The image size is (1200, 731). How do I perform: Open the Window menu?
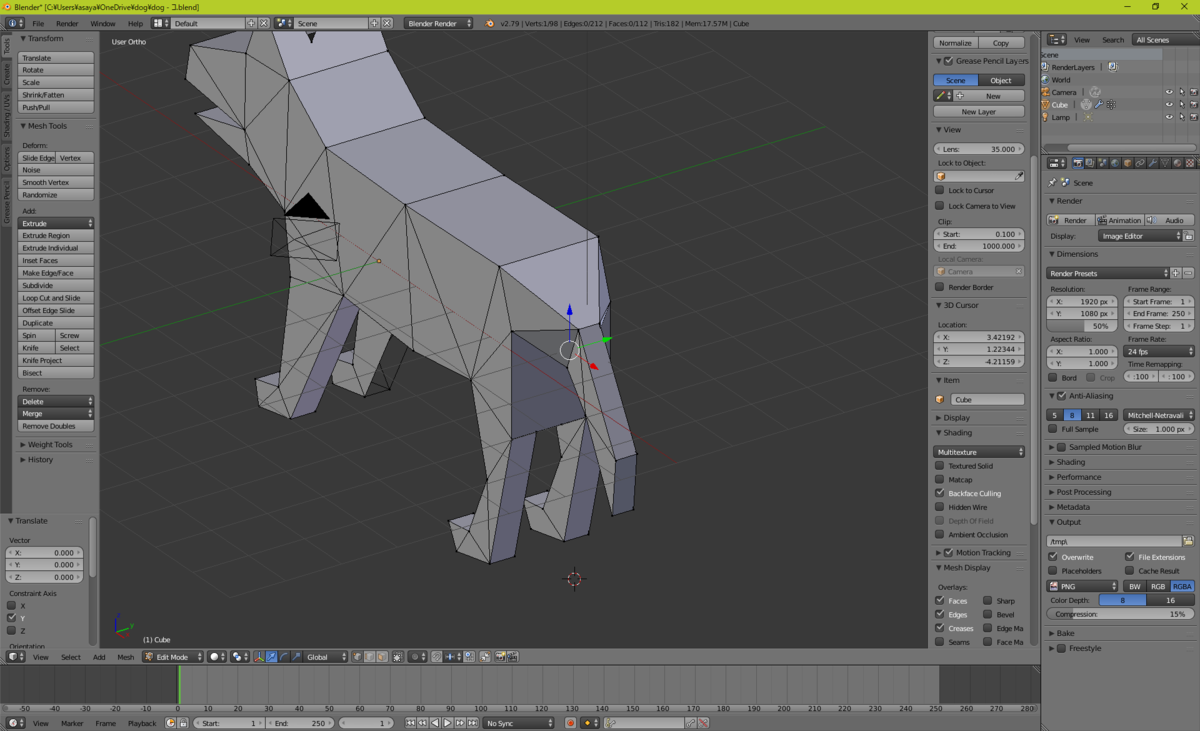click(x=102, y=23)
